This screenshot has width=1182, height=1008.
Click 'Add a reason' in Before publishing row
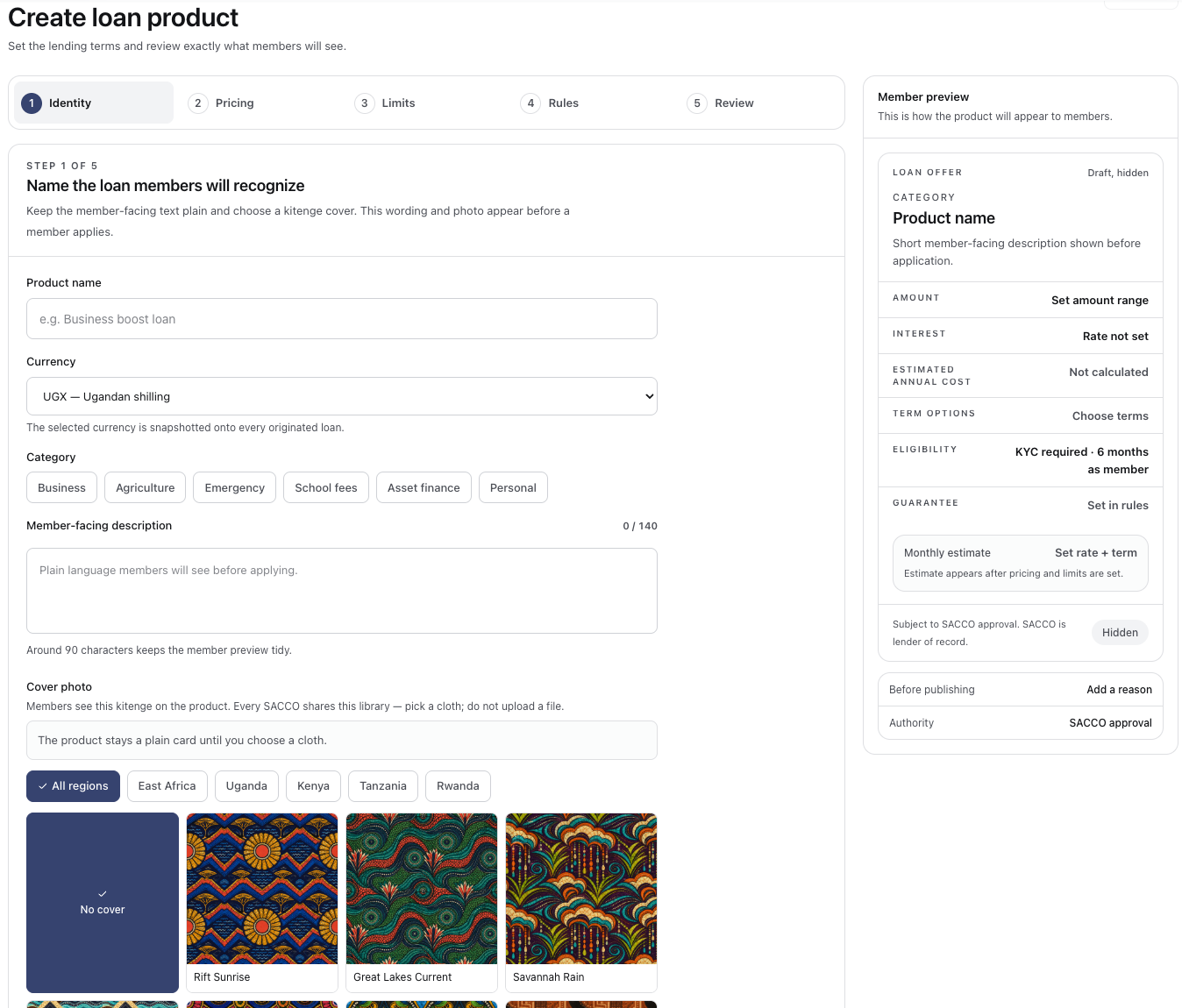[x=1119, y=690]
